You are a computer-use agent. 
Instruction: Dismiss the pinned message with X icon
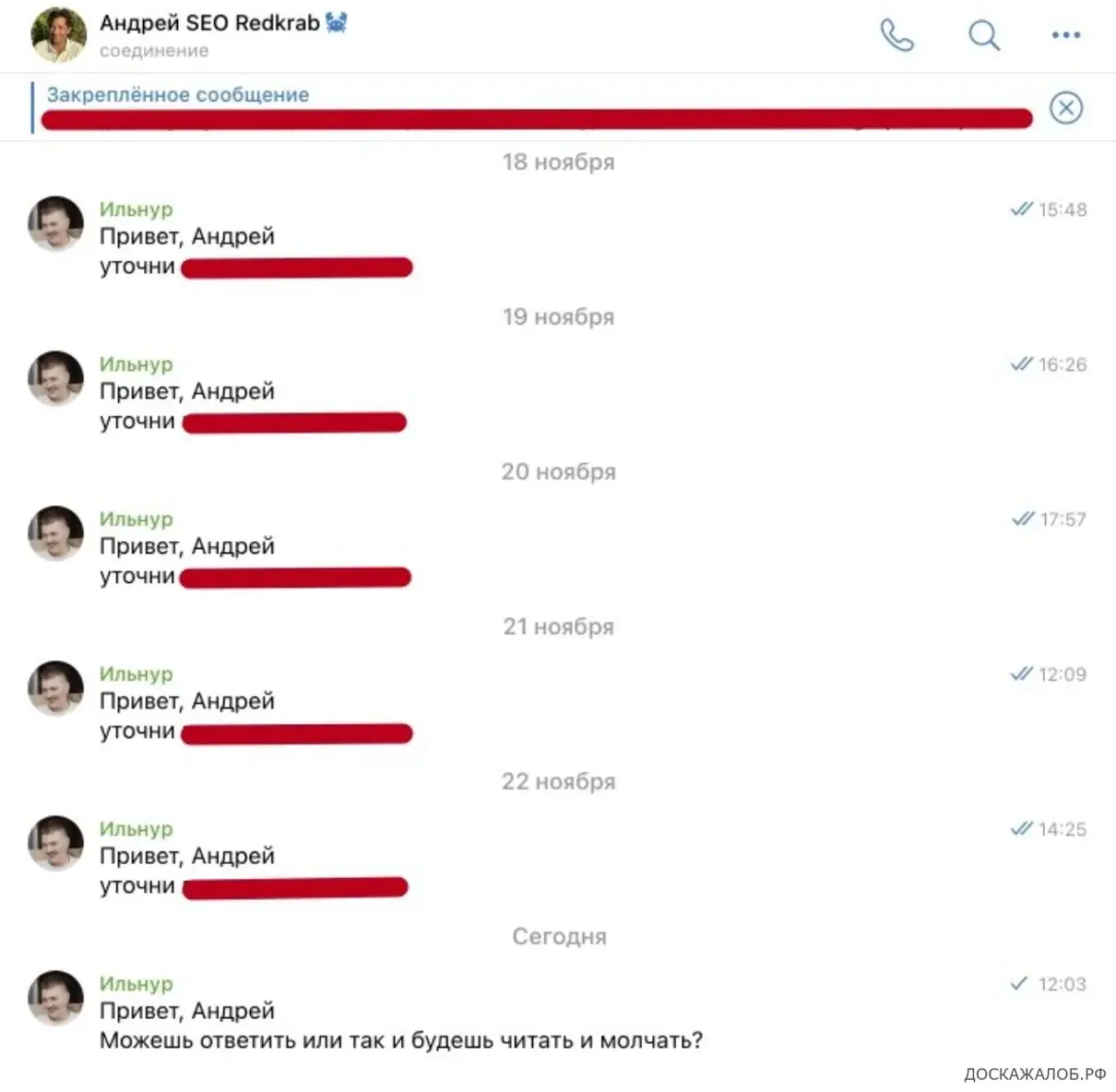[x=1065, y=108]
